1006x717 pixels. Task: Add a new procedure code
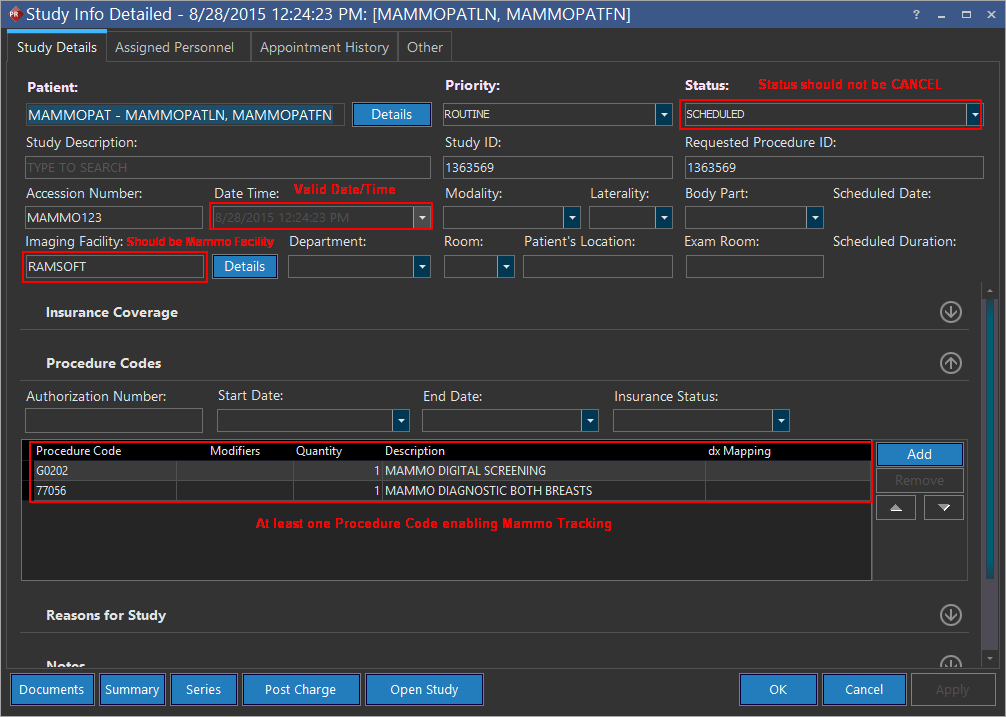pyautogui.click(x=919, y=454)
